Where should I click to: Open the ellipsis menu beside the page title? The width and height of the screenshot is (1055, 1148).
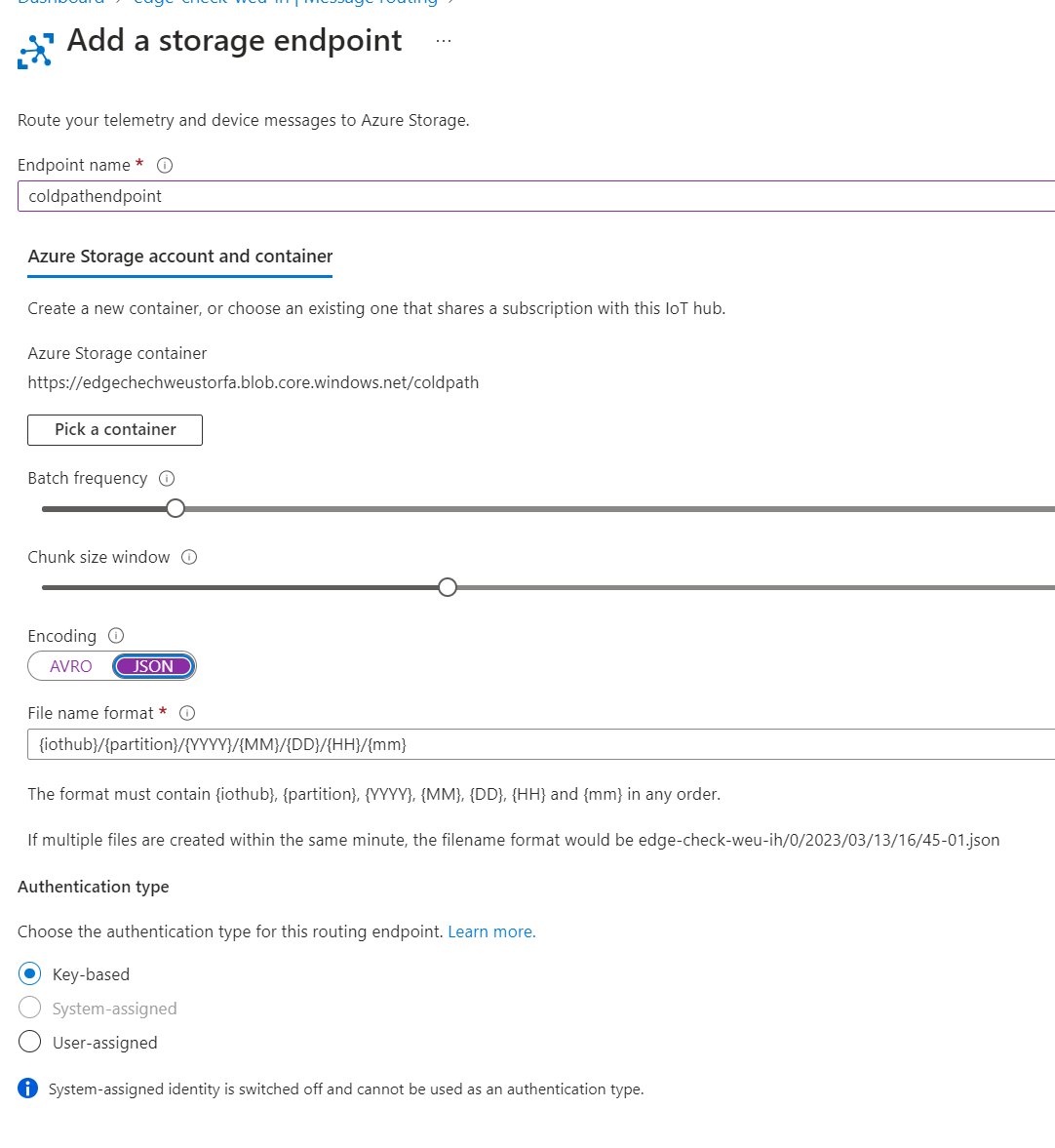pyautogui.click(x=444, y=40)
